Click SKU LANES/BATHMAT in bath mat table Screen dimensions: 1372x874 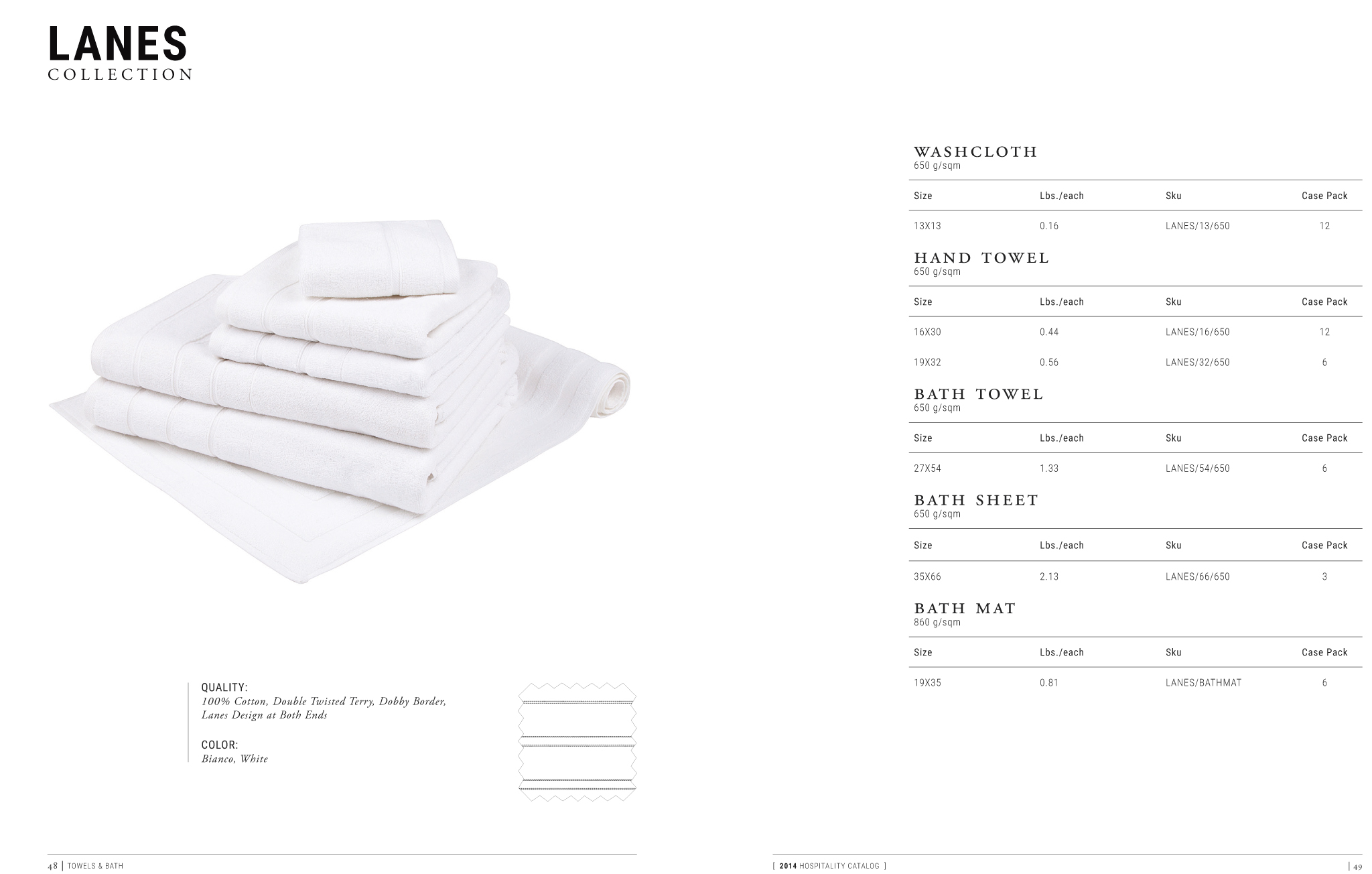coord(1203,683)
